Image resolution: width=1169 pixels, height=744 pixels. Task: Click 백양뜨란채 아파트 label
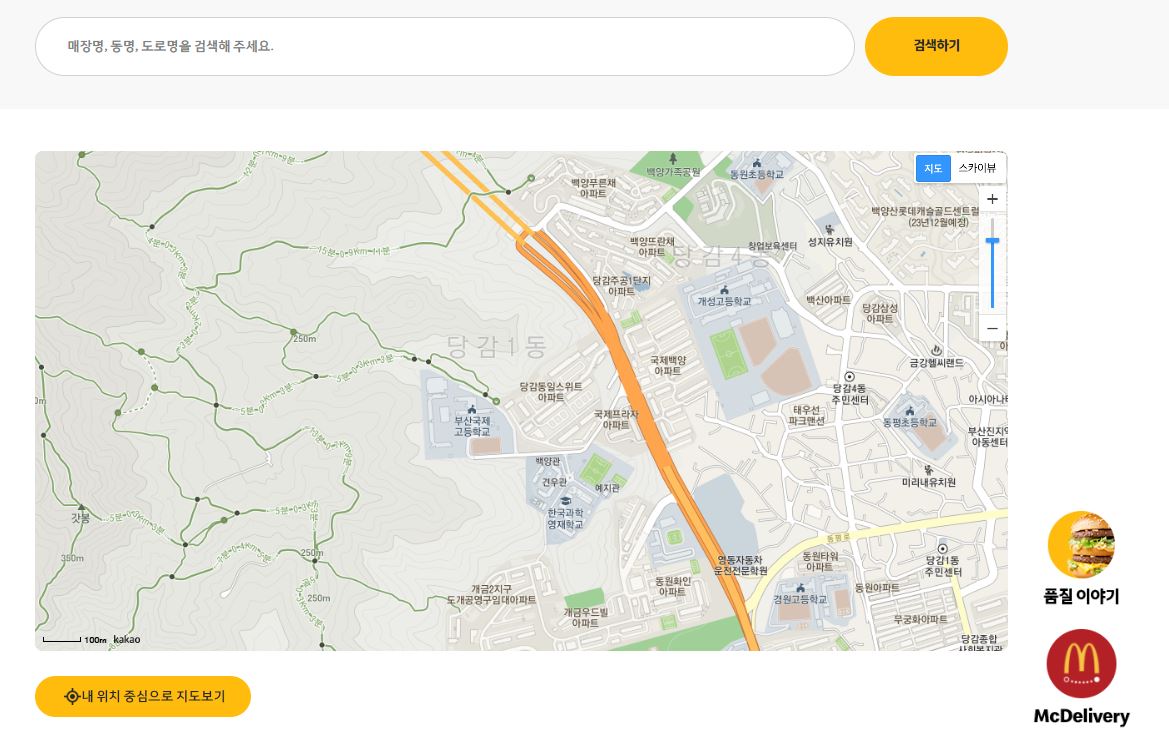(652, 247)
